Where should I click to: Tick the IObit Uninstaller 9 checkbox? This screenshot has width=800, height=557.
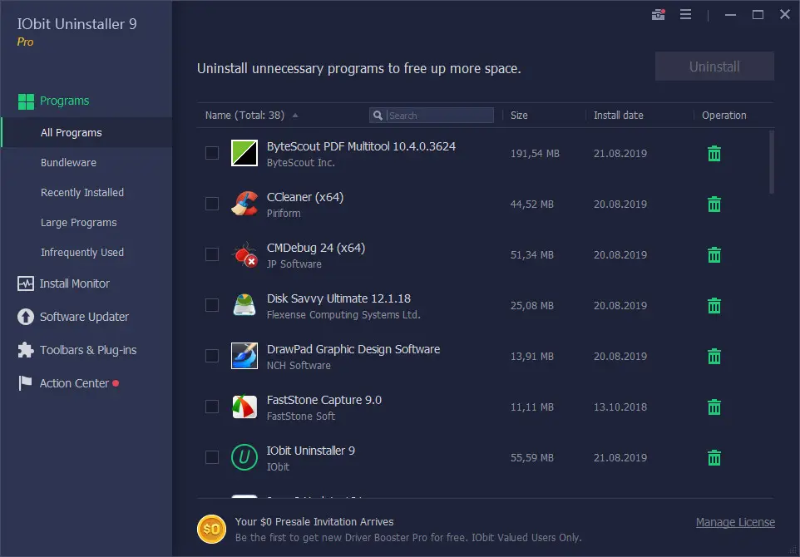click(x=212, y=458)
